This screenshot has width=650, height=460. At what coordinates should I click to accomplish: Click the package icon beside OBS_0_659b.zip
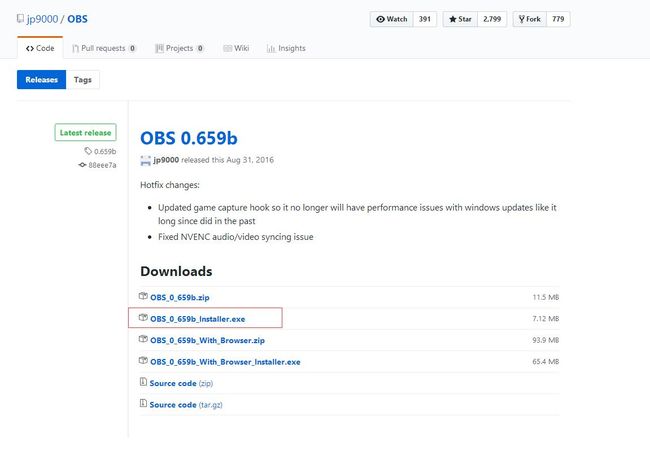coord(143,296)
